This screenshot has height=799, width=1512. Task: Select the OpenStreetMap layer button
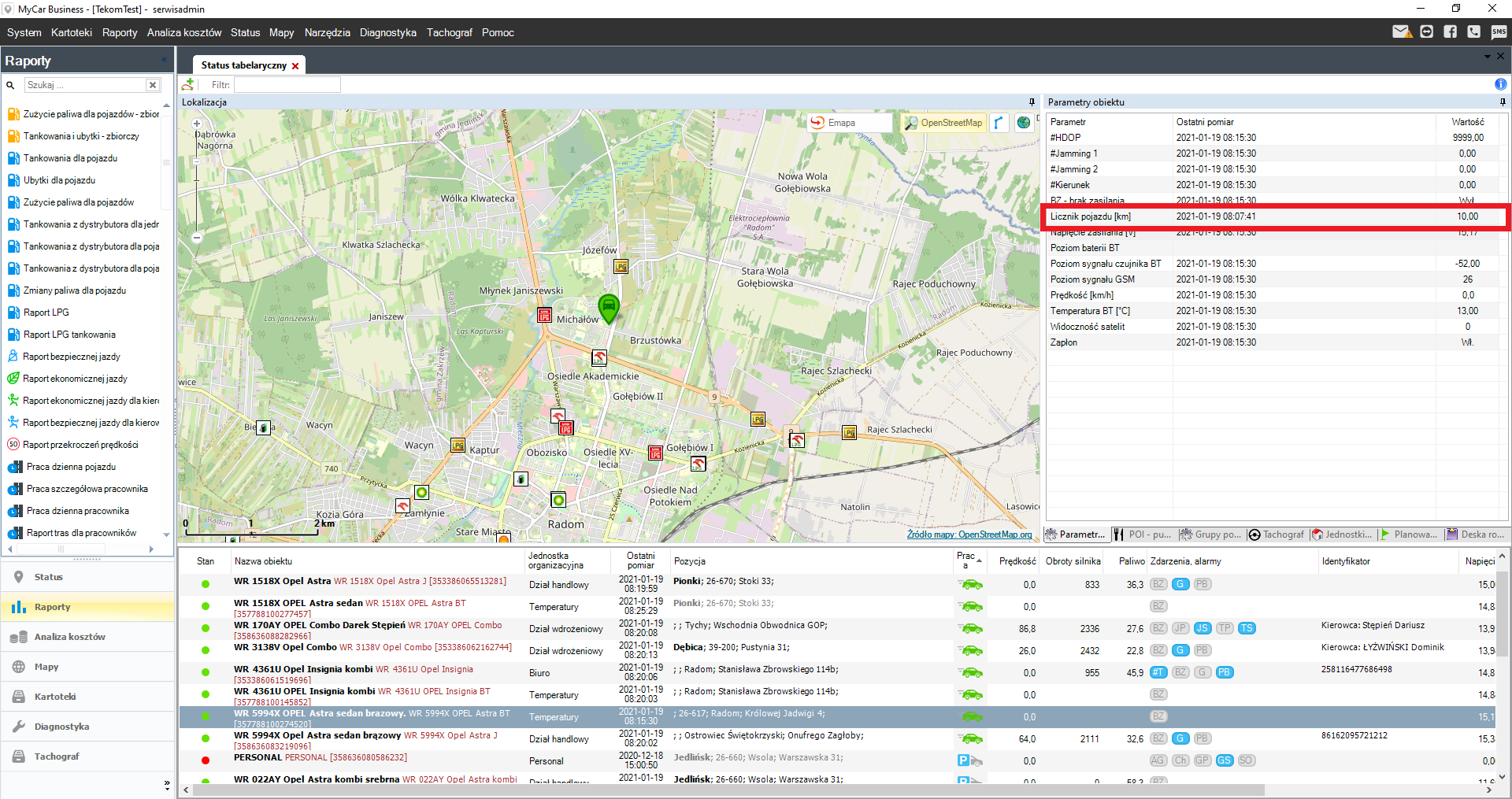tap(943, 123)
